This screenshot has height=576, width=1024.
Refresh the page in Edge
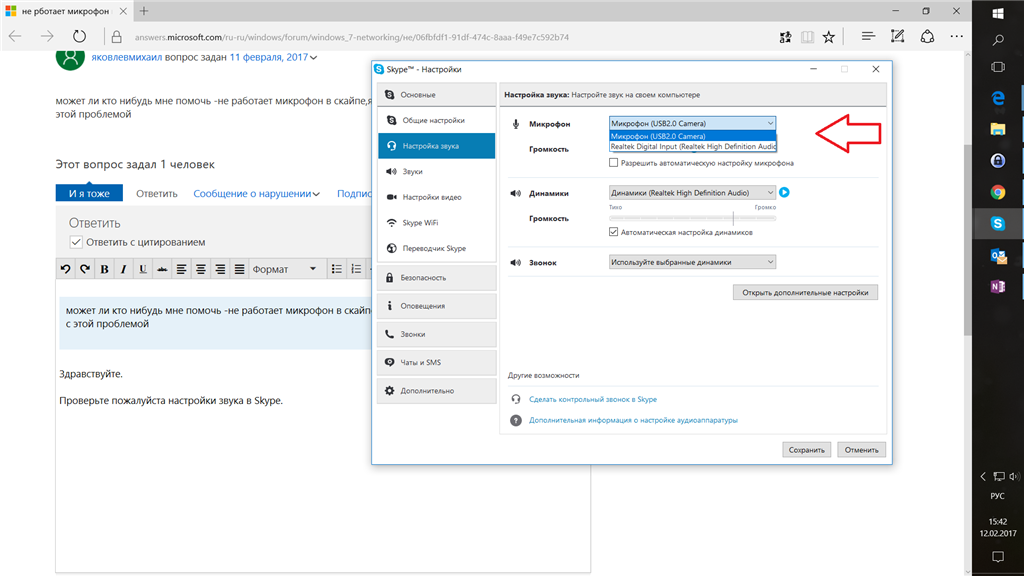79,37
